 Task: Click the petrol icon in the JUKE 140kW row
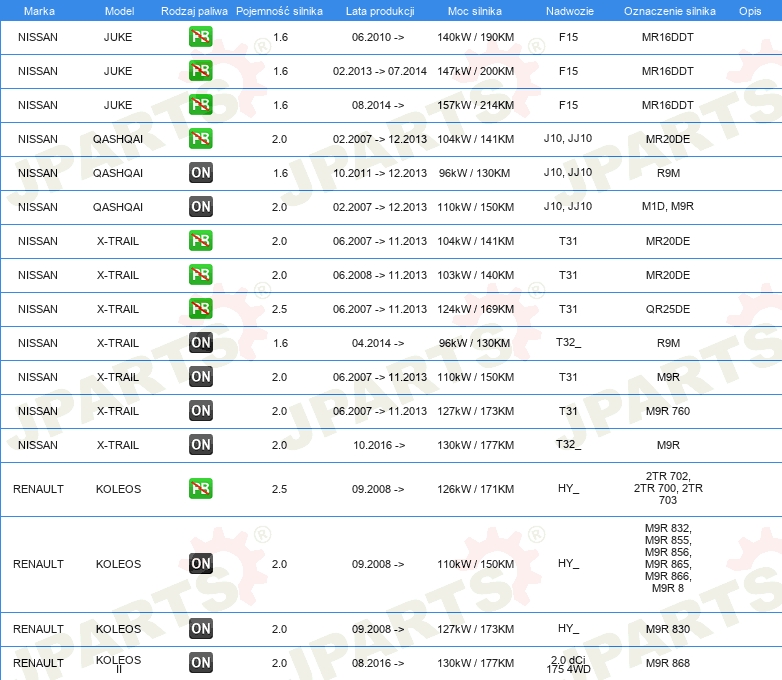point(200,37)
